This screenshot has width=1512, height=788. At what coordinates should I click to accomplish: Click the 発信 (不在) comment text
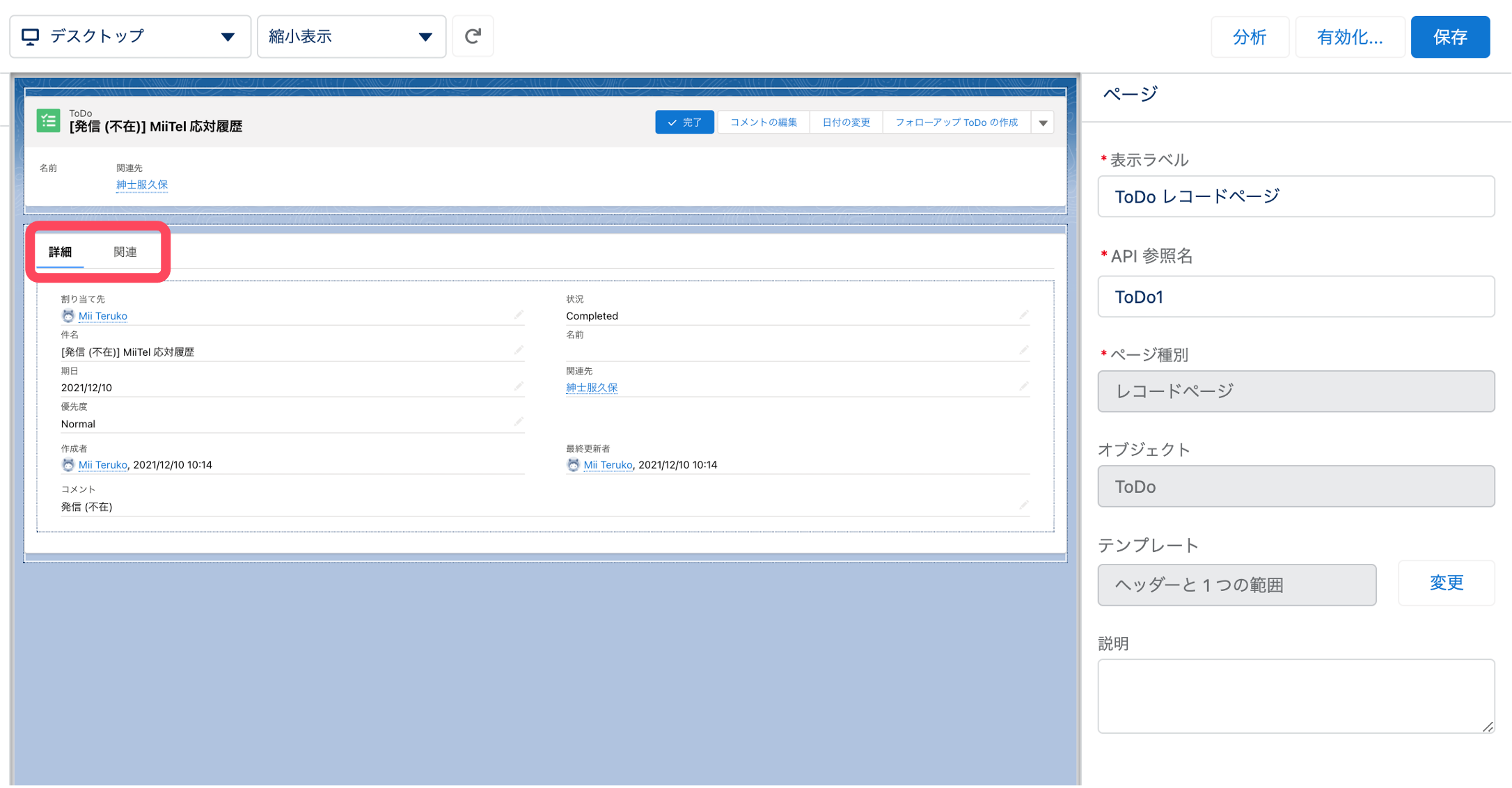86,507
